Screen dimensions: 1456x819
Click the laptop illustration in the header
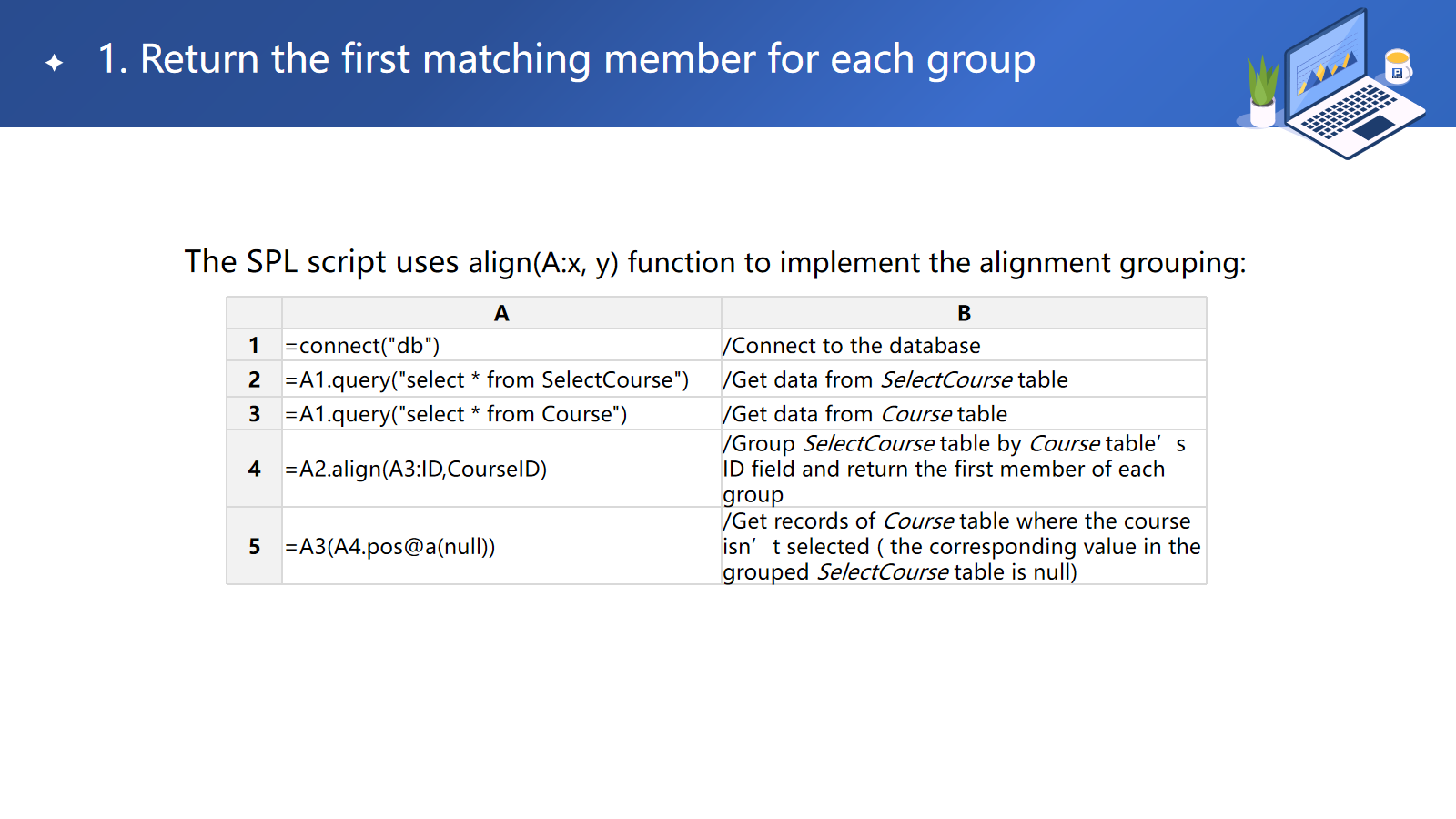(1349, 87)
